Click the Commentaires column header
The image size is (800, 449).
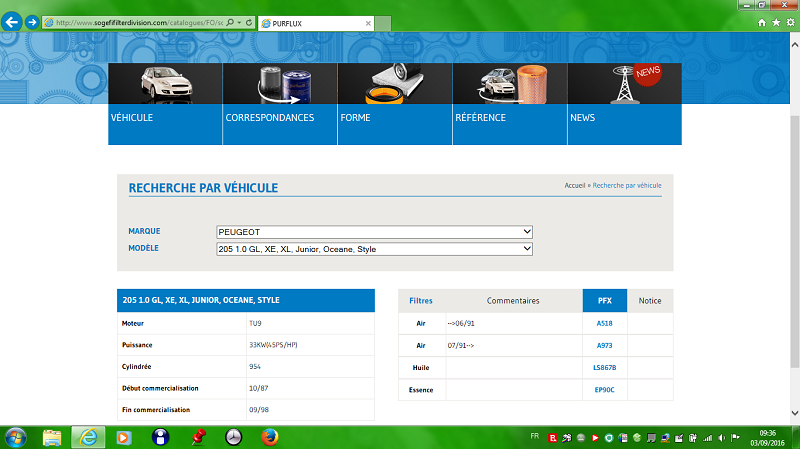pyautogui.click(x=513, y=301)
